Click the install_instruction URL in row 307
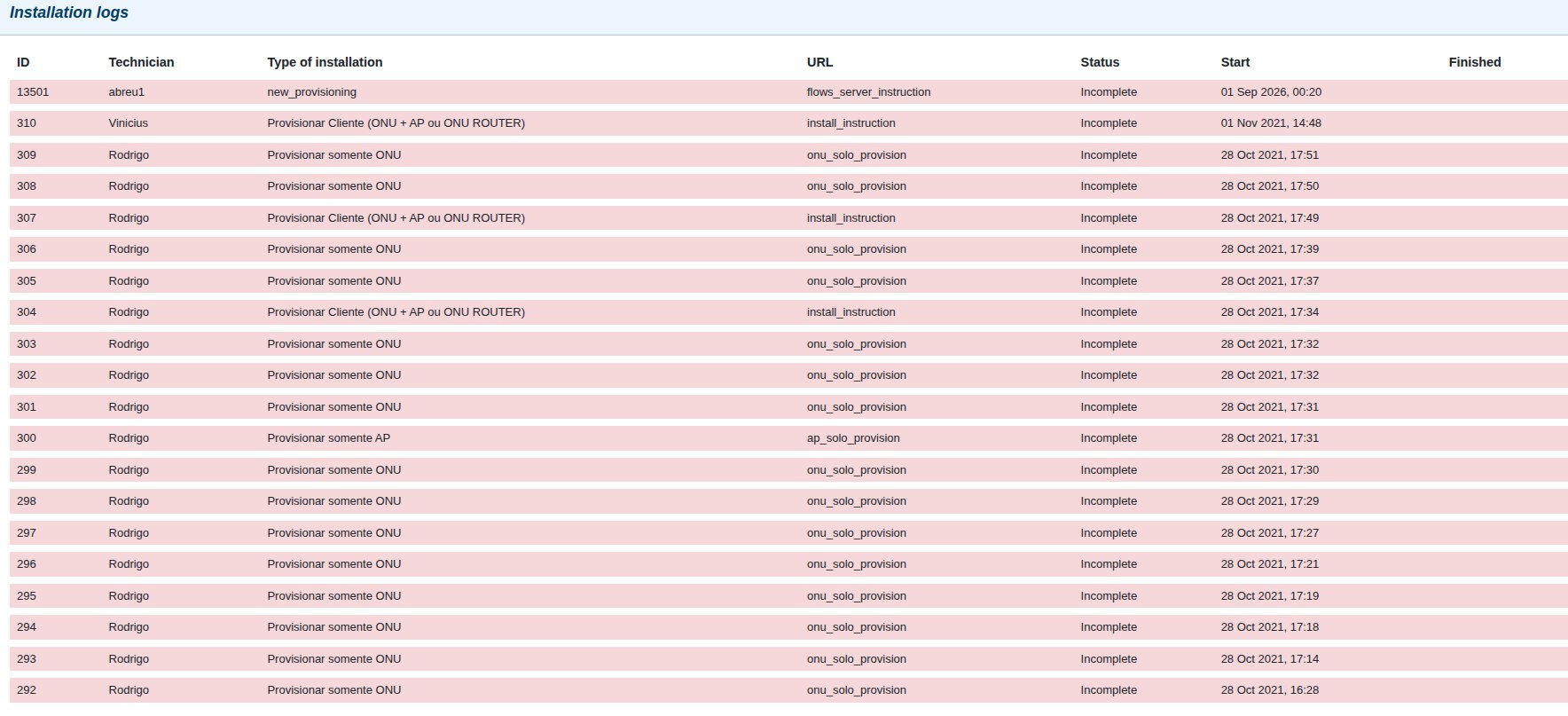1568x716 pixels. pos(851,218)
